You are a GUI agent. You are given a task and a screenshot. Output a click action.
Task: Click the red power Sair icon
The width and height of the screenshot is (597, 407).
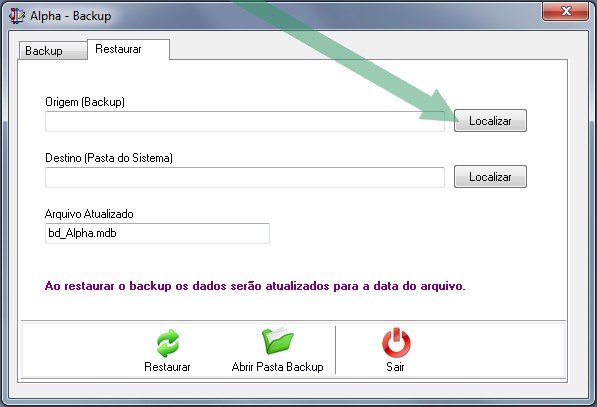pyautogui.click(x=396, y=342)
